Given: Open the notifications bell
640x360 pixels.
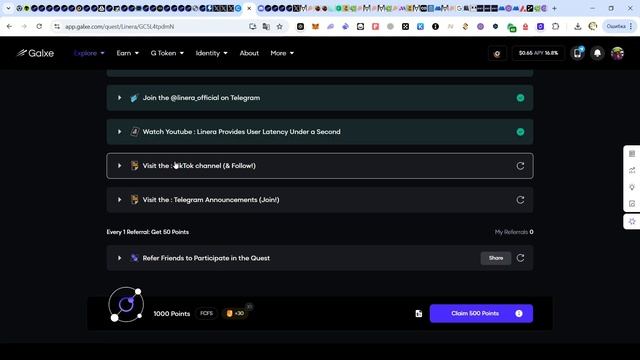Looking at the screenshot, I should (x=597, y=53).
